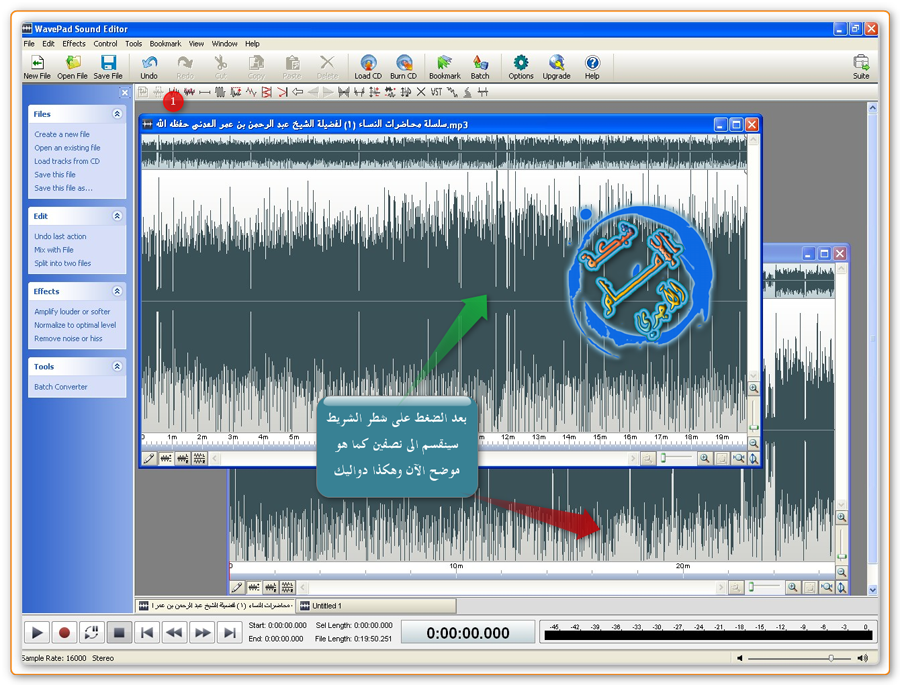Click 'Normalize to optimal level' link

click(x=75, y=325)
